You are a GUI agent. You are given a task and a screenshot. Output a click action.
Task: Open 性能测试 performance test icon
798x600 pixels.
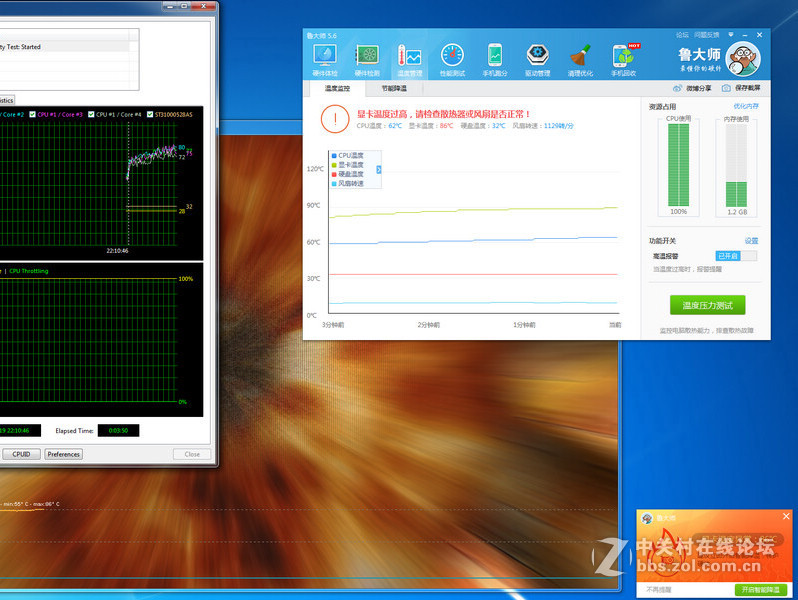(x=452, y=58)
